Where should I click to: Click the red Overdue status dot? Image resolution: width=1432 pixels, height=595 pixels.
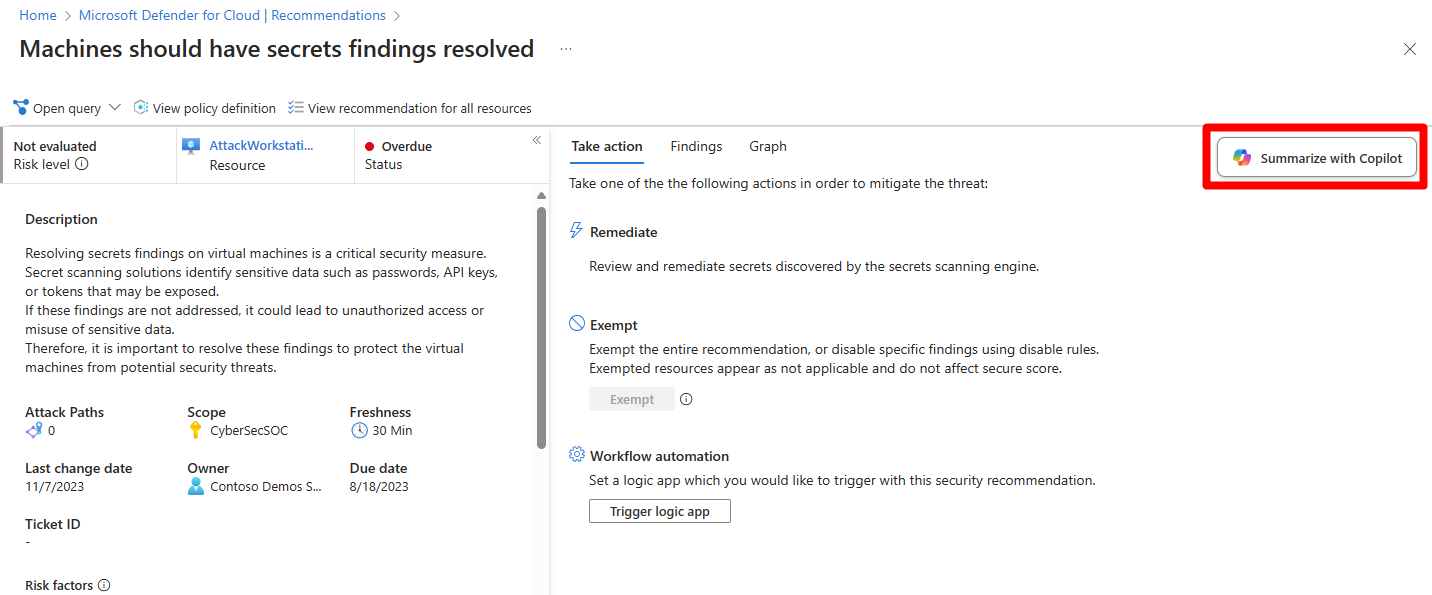click(370, 147)
